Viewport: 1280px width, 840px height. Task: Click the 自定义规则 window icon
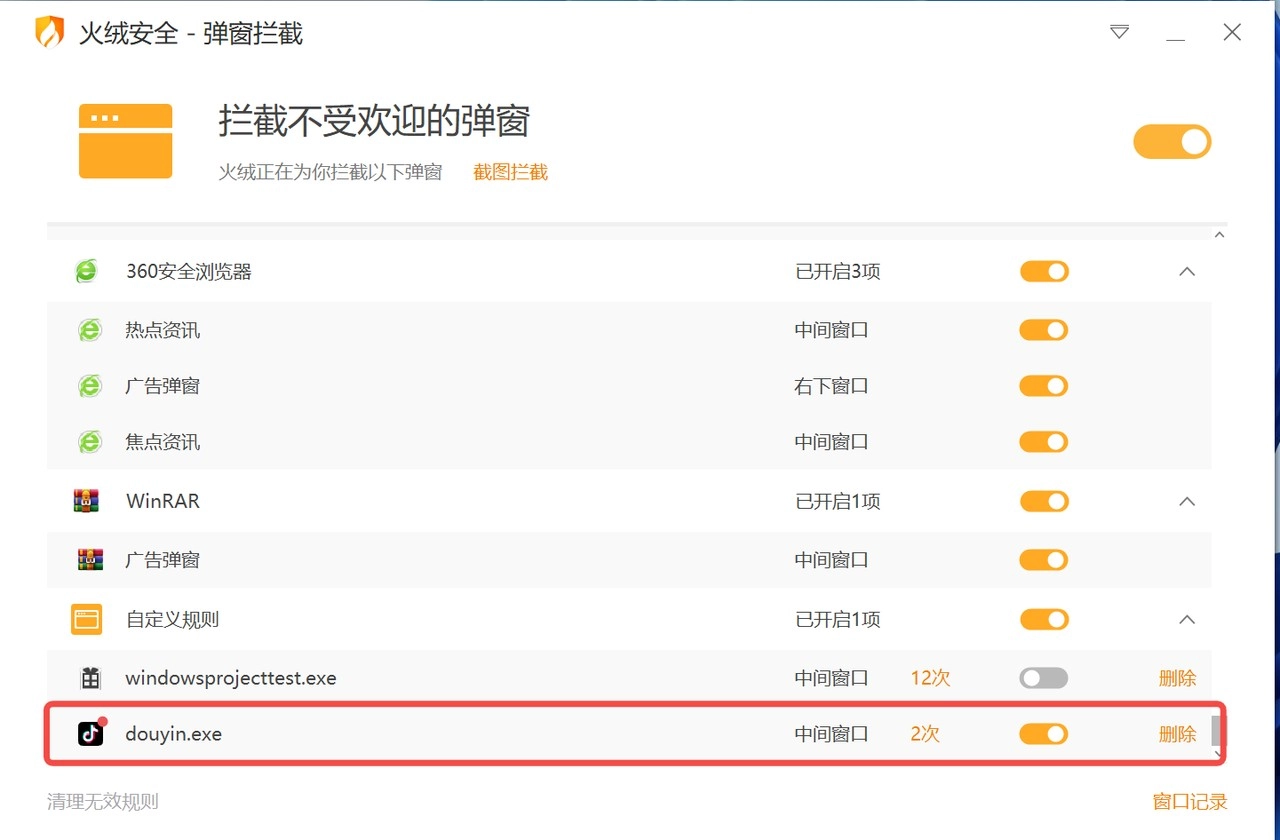pyautogui.click(x=87, y=620)
